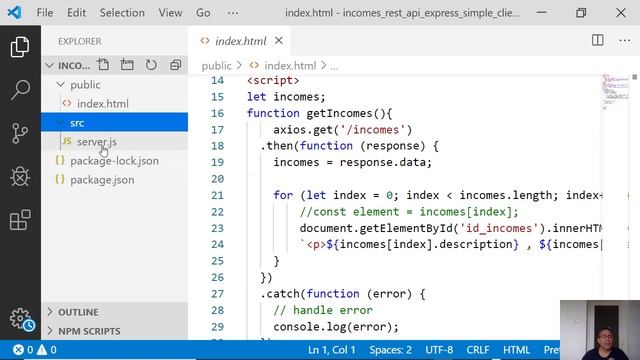640x360 pixels.
Task: Split the editor to the right
Action: coord(598,40)
